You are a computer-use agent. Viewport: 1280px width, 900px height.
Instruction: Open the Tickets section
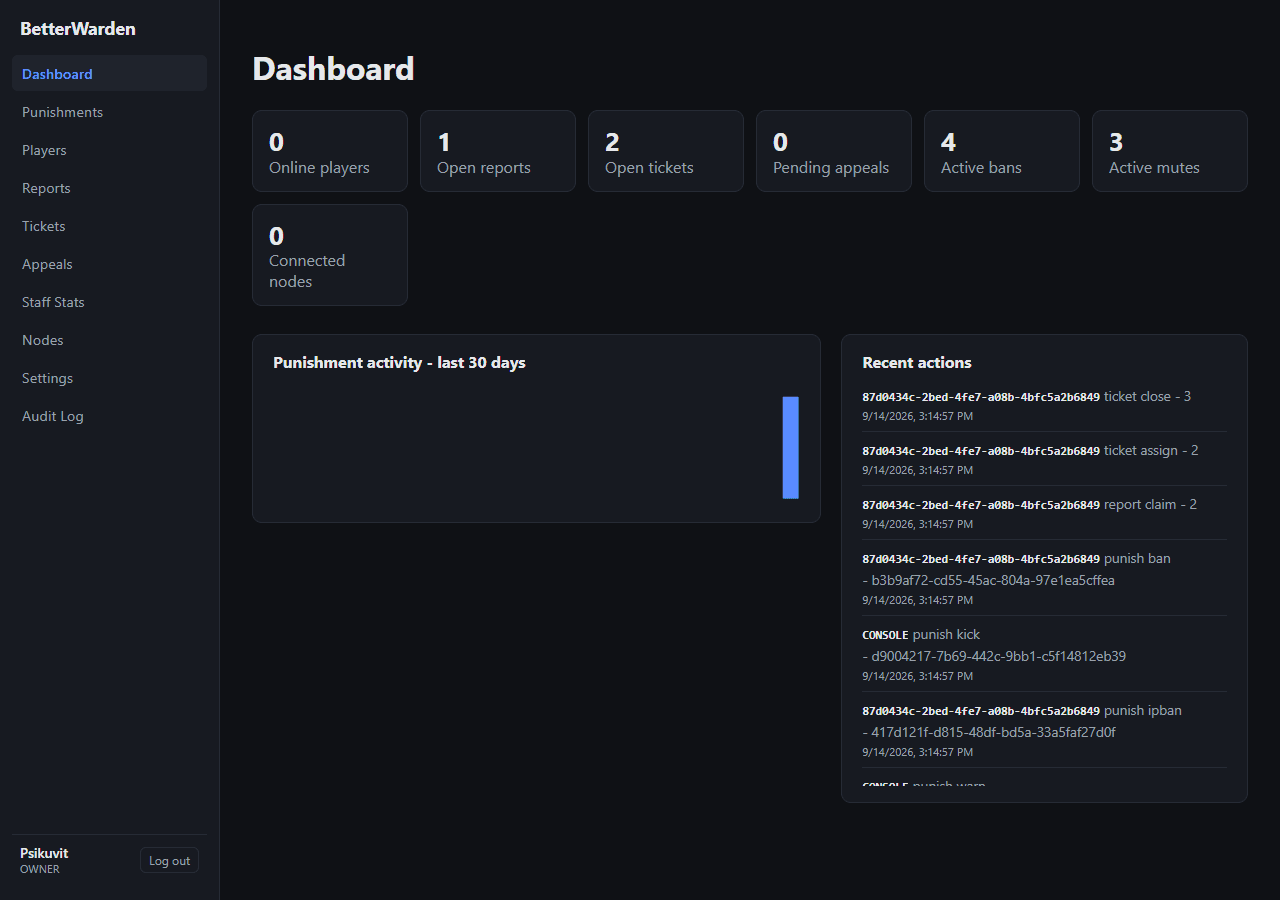(109, 226)
